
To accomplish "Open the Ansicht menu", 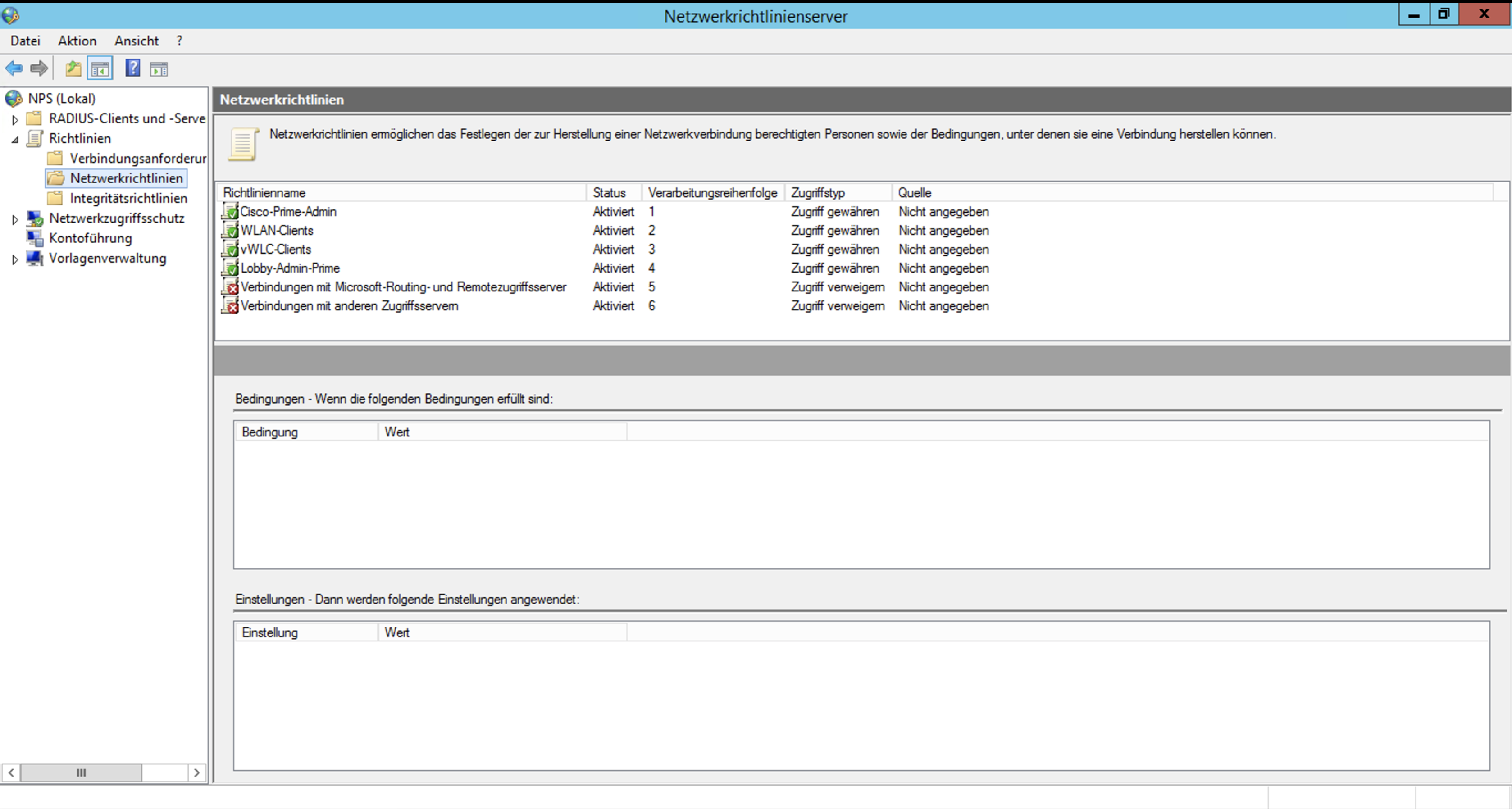I will coord(136,41).
